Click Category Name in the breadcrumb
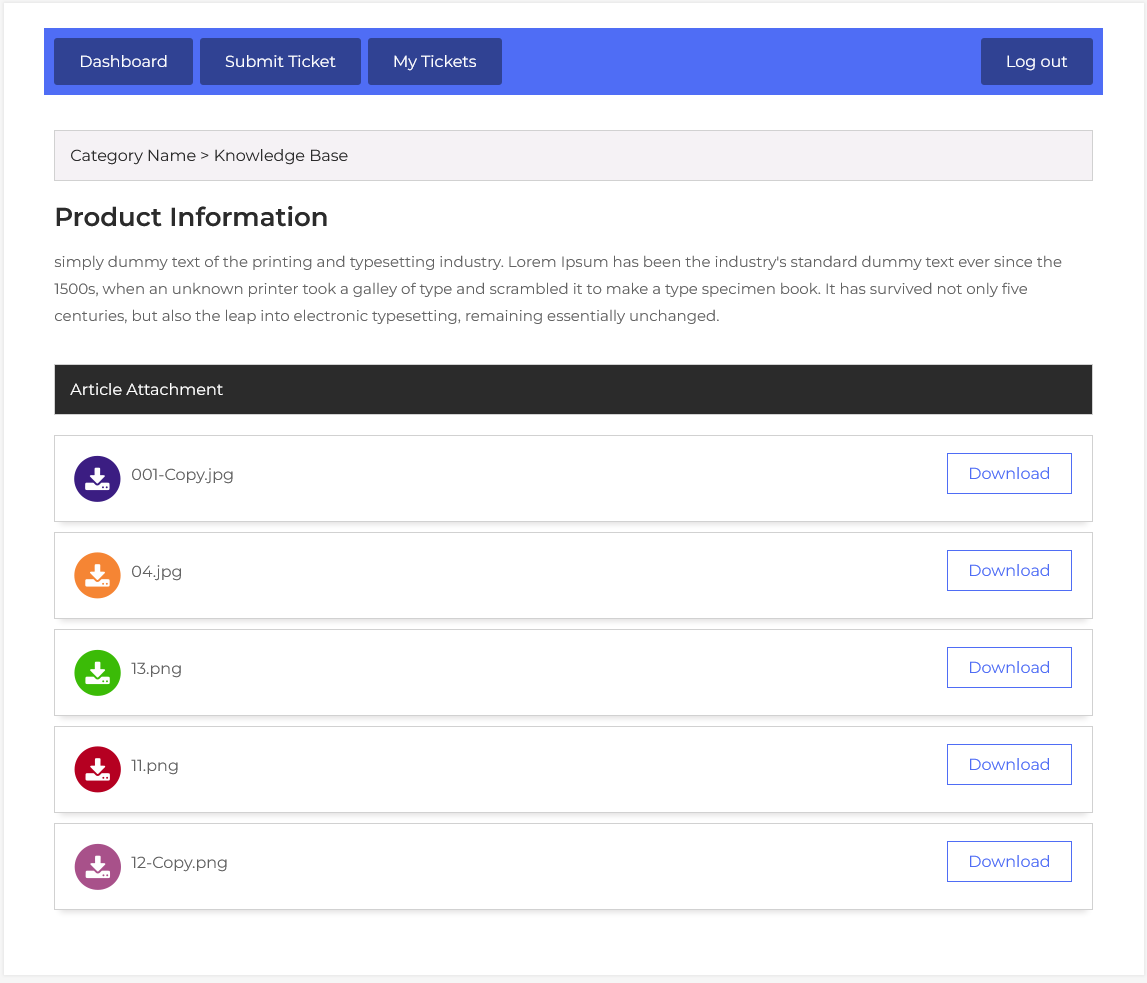Screen dimensions: 1147x983 tap(132, 156)
